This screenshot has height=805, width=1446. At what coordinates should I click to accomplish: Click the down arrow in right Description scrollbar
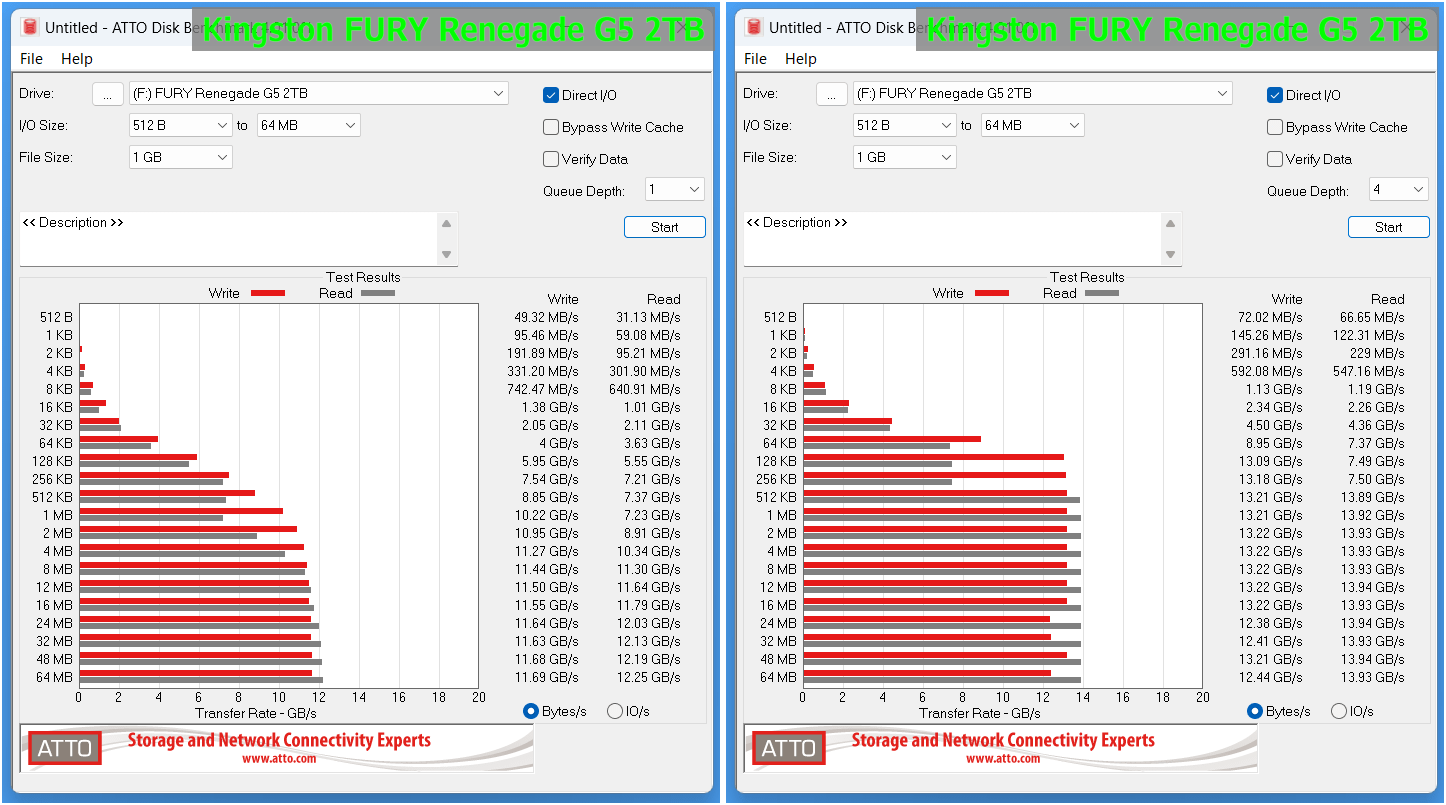coord(1170,255)
